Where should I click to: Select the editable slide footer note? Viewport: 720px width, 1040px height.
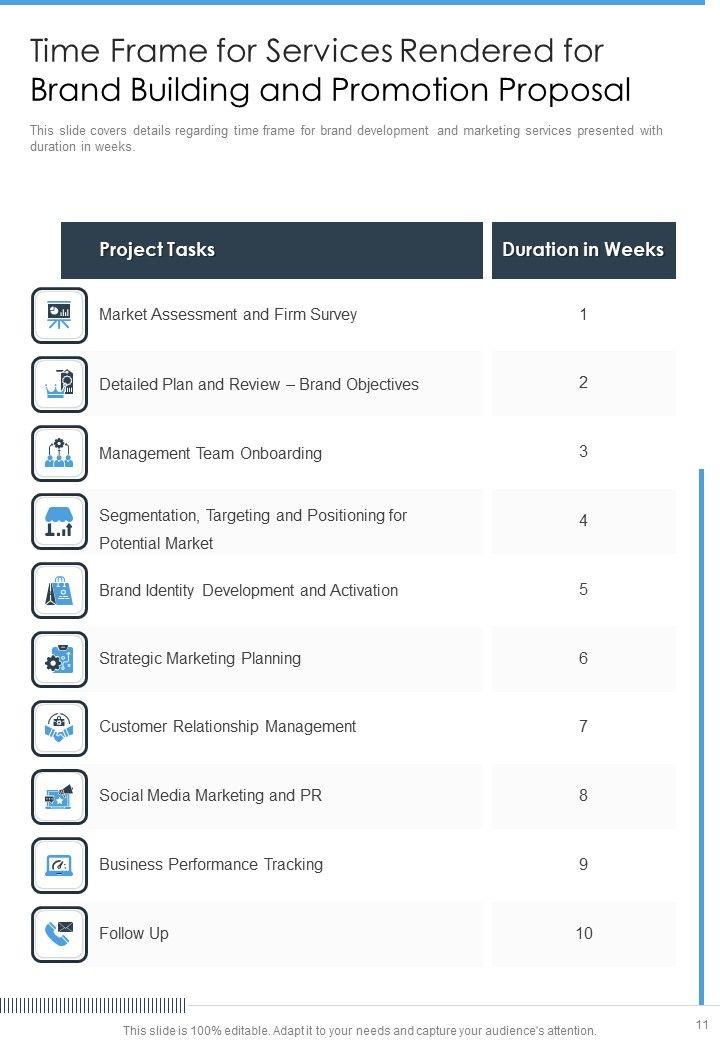coord(359,1030)
